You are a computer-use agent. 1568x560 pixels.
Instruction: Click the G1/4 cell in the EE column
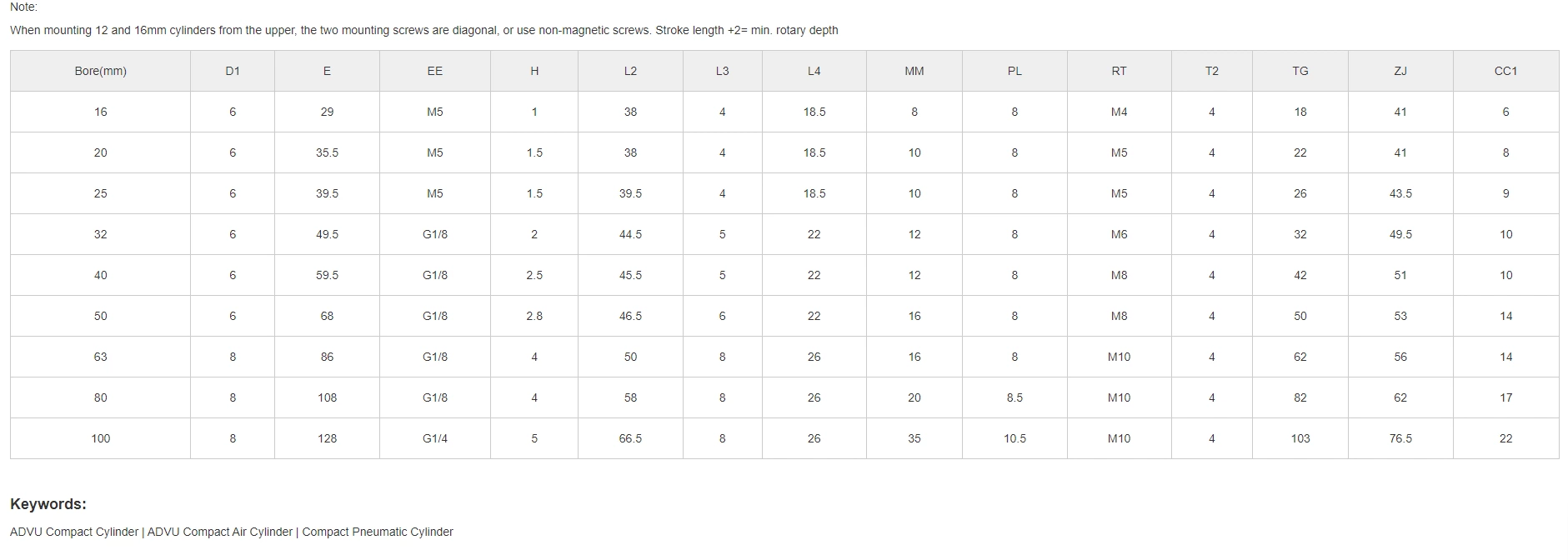tap(434, 438)
